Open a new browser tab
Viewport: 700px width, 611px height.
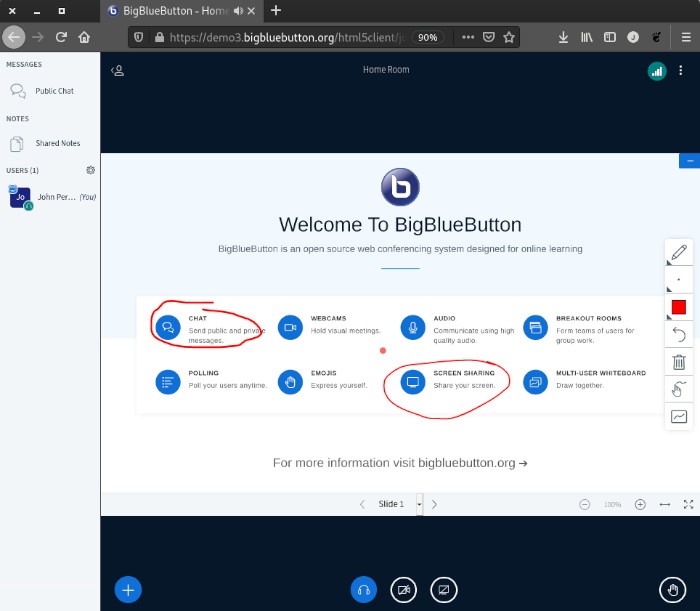coord(276,10)
